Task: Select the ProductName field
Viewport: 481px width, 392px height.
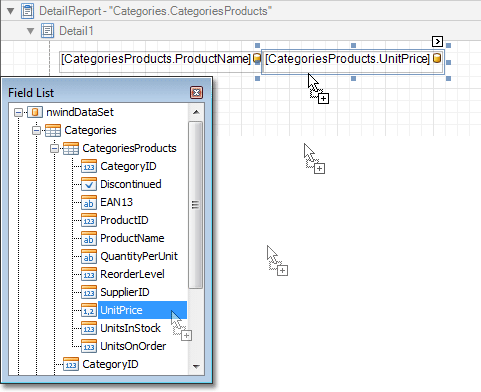Action: click(132, 238)
